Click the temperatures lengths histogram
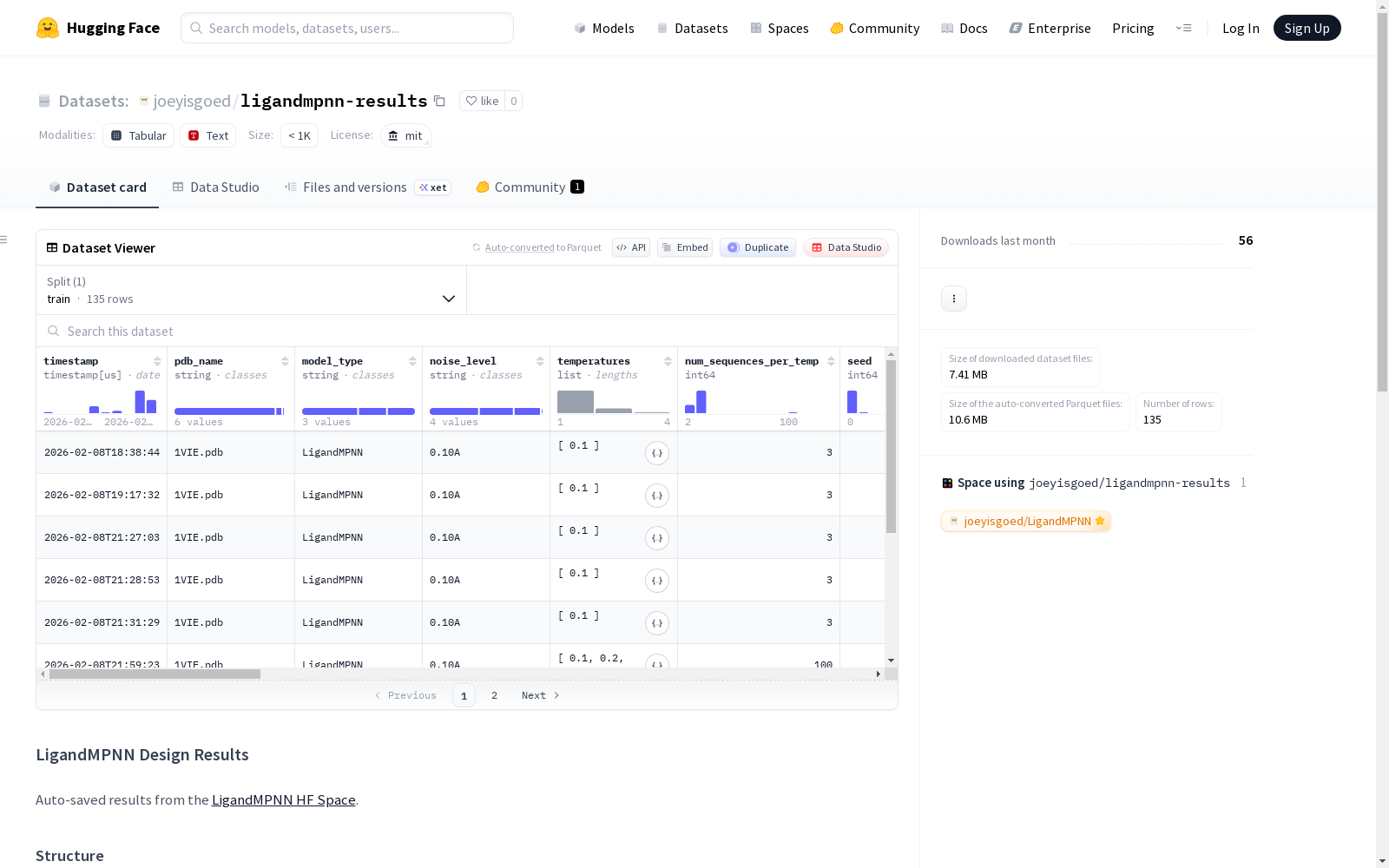This screenshot has width=1389, height=868. point(614,402)
